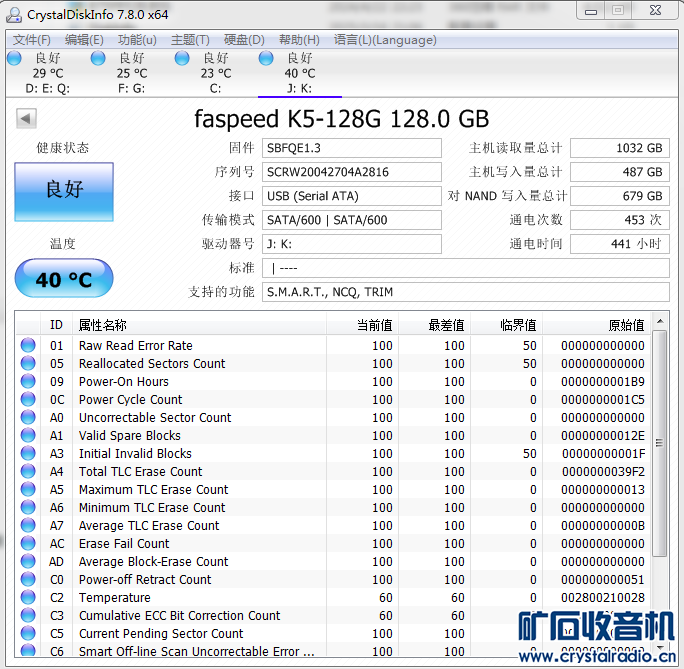The image size is (684, 669).
Task: Click status orb for Raw Read Error Rate
Action: click(28, 346)
